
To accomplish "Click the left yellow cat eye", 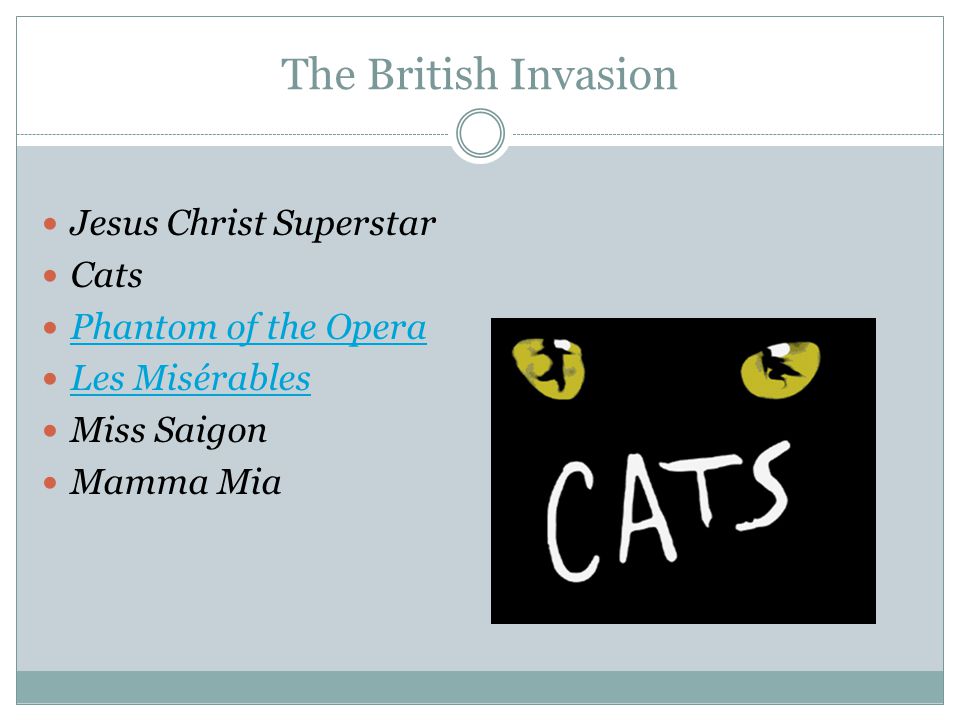I will 549,369.
